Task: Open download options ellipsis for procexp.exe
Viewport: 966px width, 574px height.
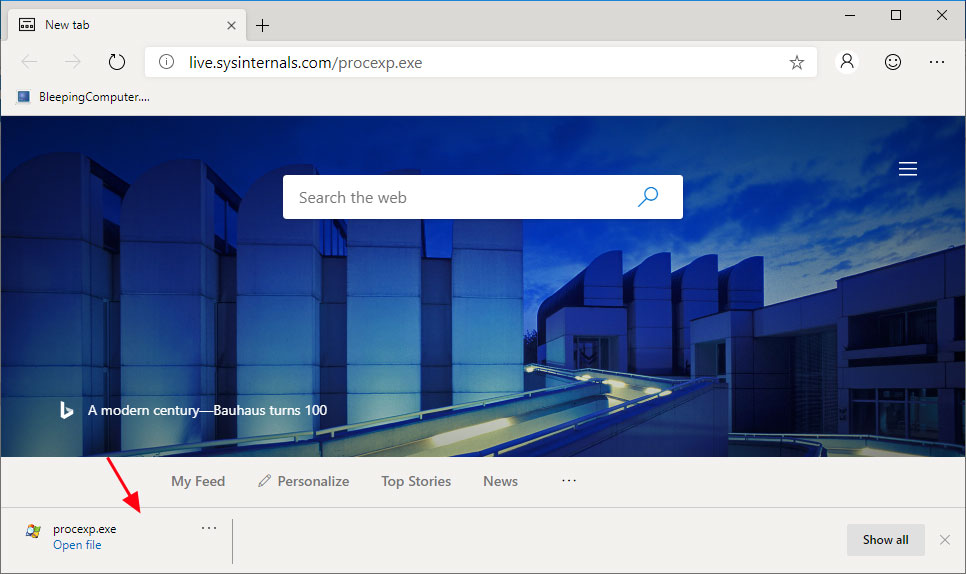Action: pos(209,528)
